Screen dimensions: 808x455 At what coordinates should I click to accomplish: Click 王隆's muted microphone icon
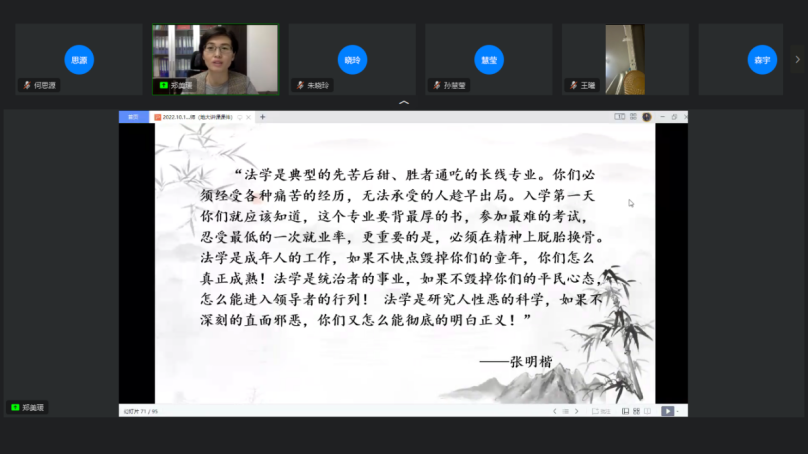coord(571,86)
